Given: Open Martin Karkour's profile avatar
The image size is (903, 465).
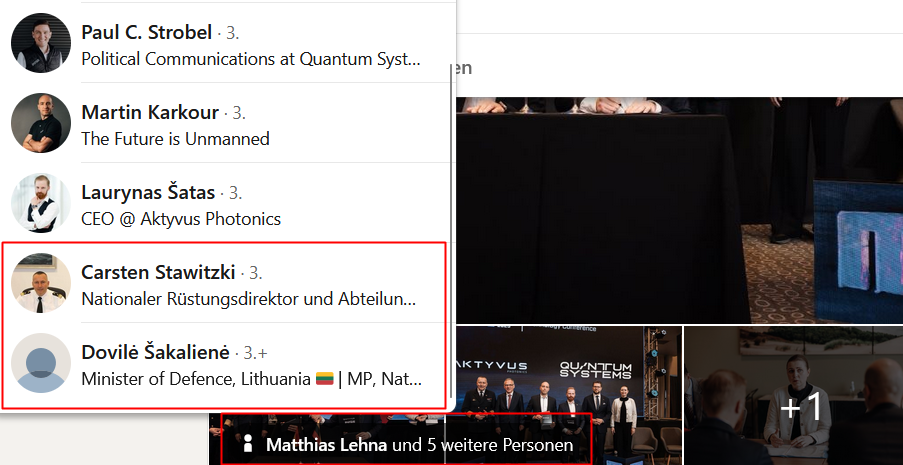Looking at the screenshot, I should click(41, 123).
